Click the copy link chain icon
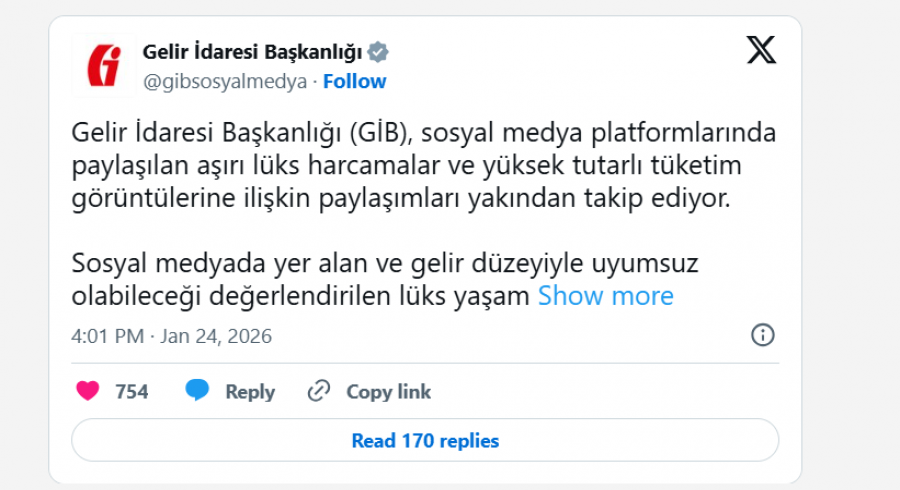Viewport: 900px width, 490px height. pyautogui.click(x=319, y=391)
